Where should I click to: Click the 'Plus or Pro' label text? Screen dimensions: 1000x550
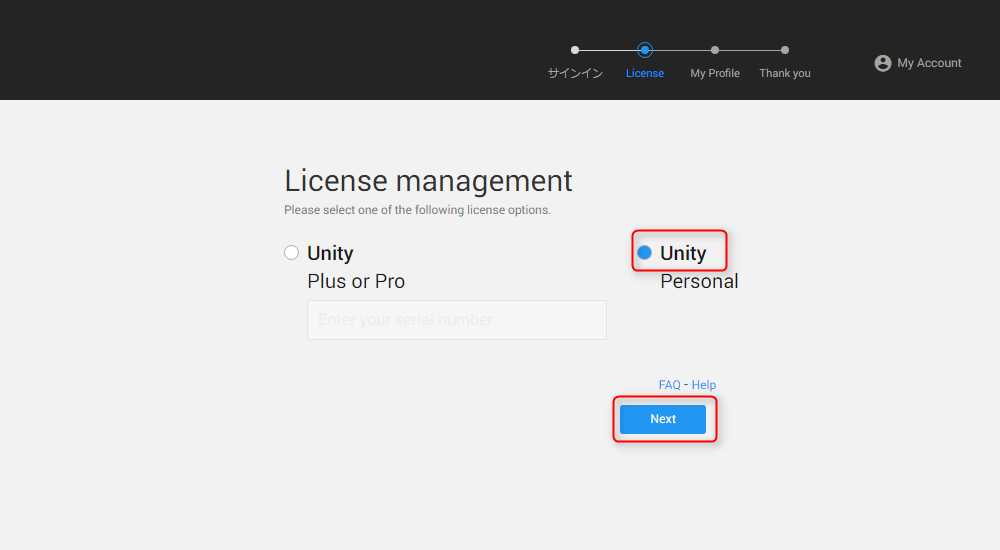[356, 281]
